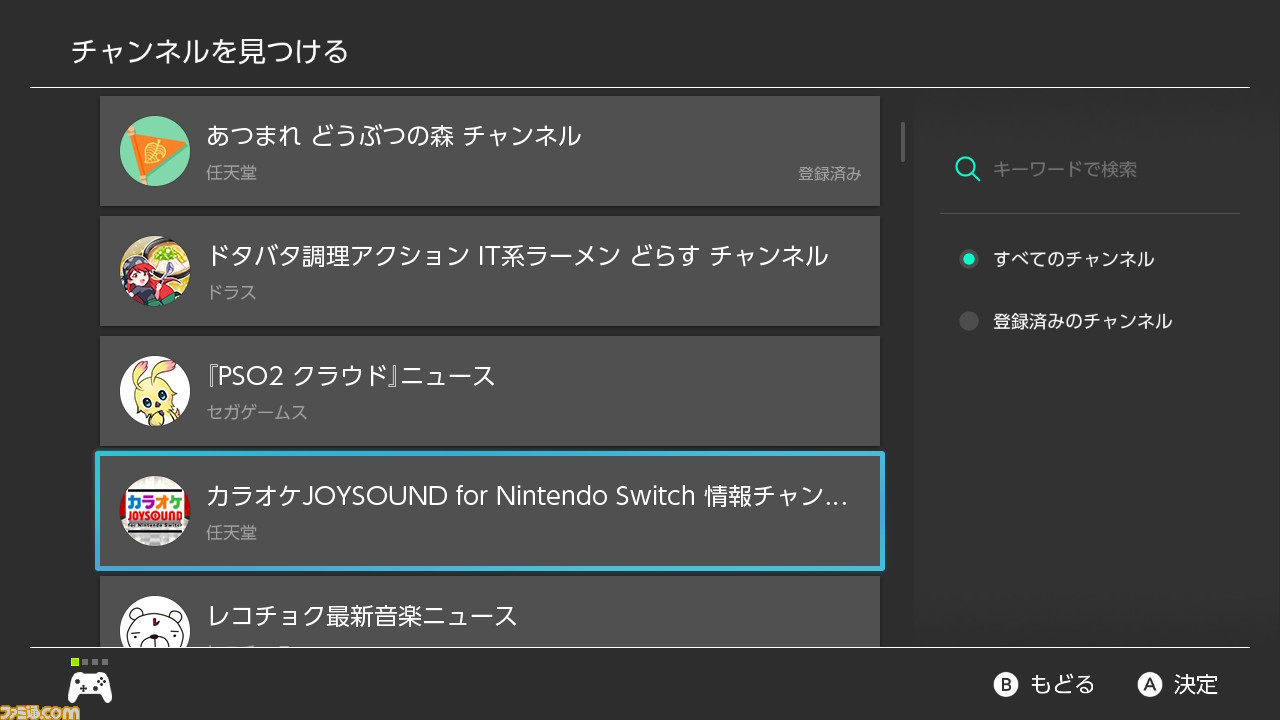
Task: Select the 登録済みのチャンネル radio option
Action: click(x=1066, y=321)
